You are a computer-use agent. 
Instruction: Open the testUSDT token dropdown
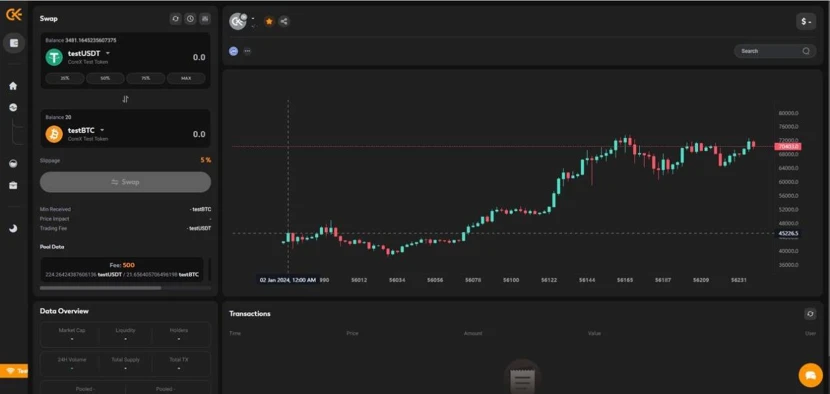click(108, 53)
